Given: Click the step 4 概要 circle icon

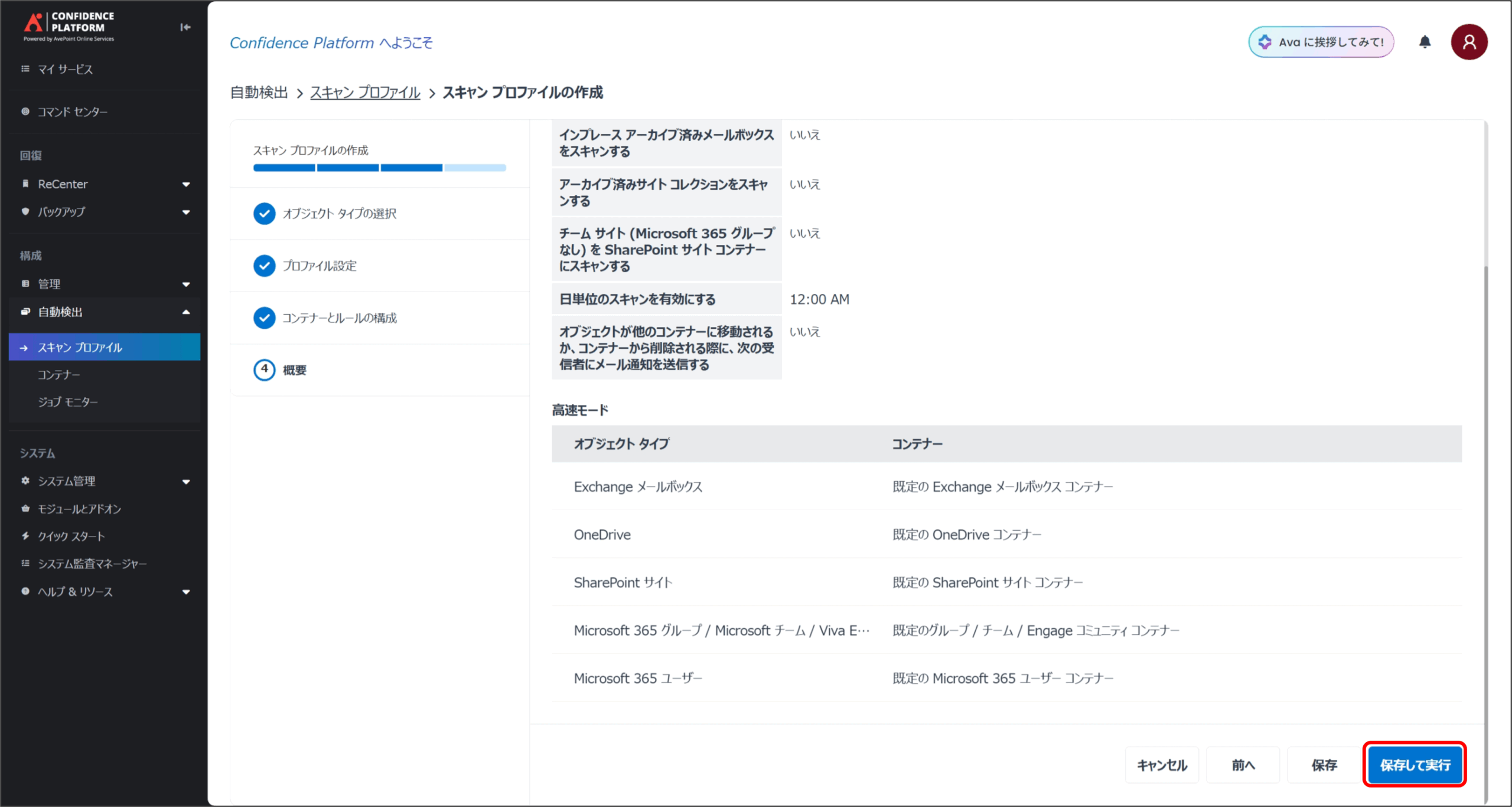Looking at the screenshot, I should 264,370.
